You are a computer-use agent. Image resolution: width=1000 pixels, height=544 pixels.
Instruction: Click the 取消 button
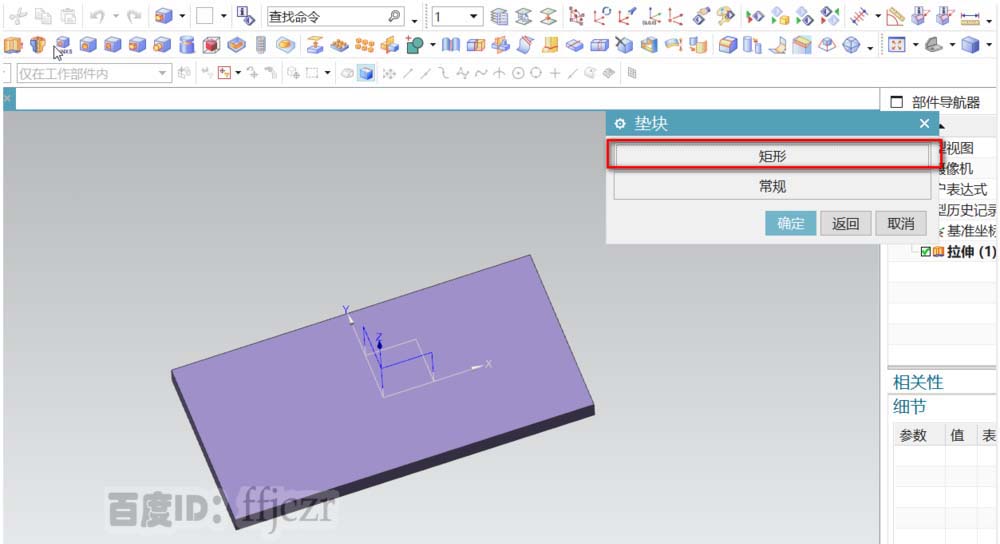901,223
